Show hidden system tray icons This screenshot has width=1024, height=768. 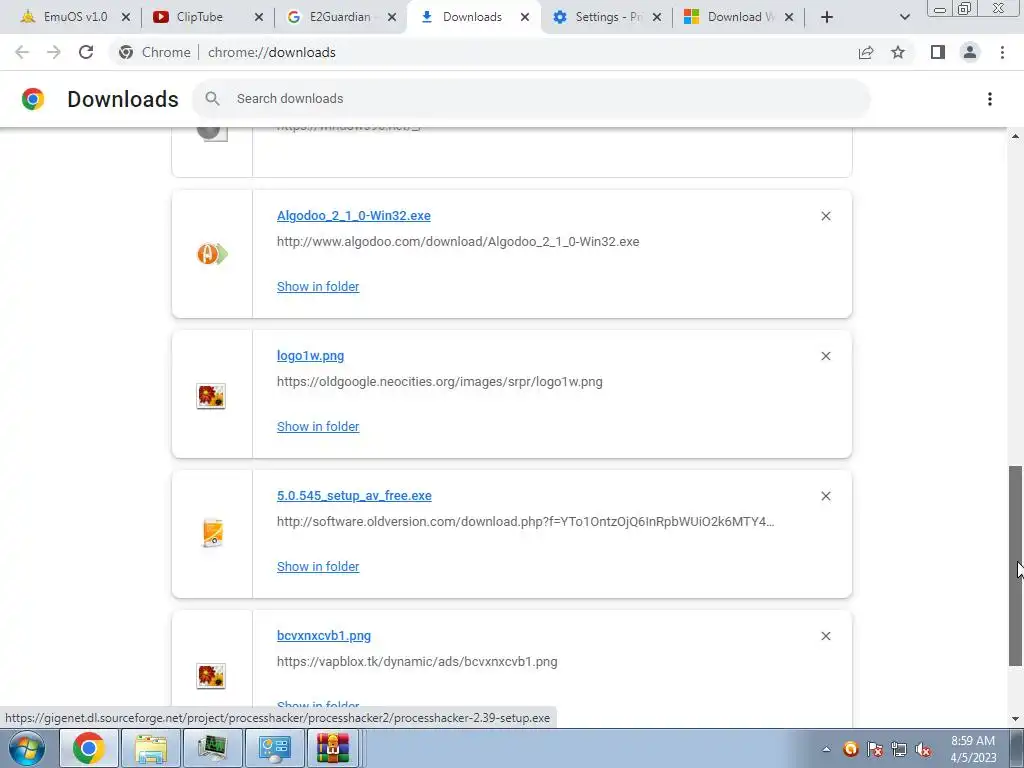(x=826, y=749)
